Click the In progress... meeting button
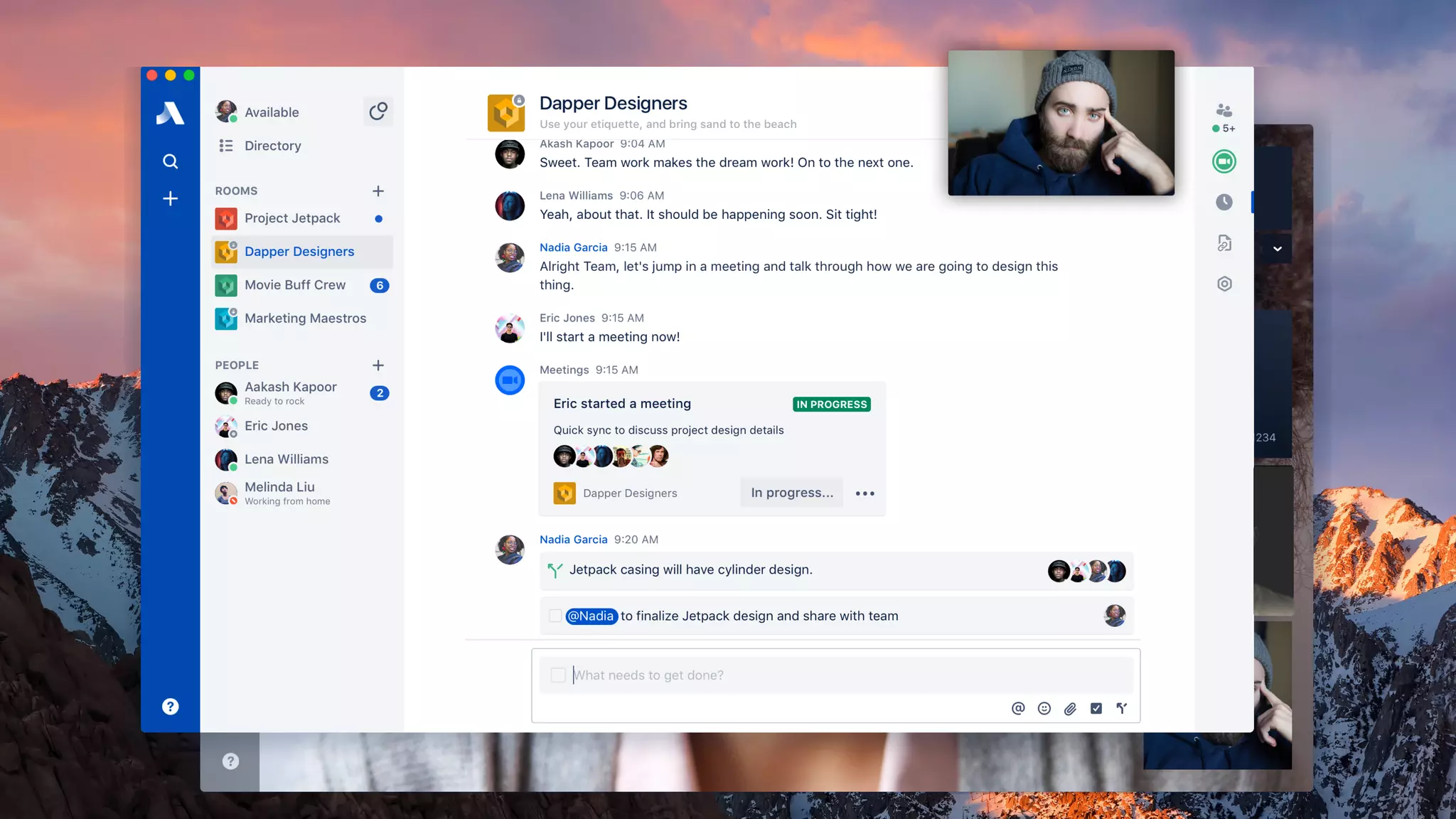Image resolution: width=1456 pixels, height=819 pixels. 791,493
